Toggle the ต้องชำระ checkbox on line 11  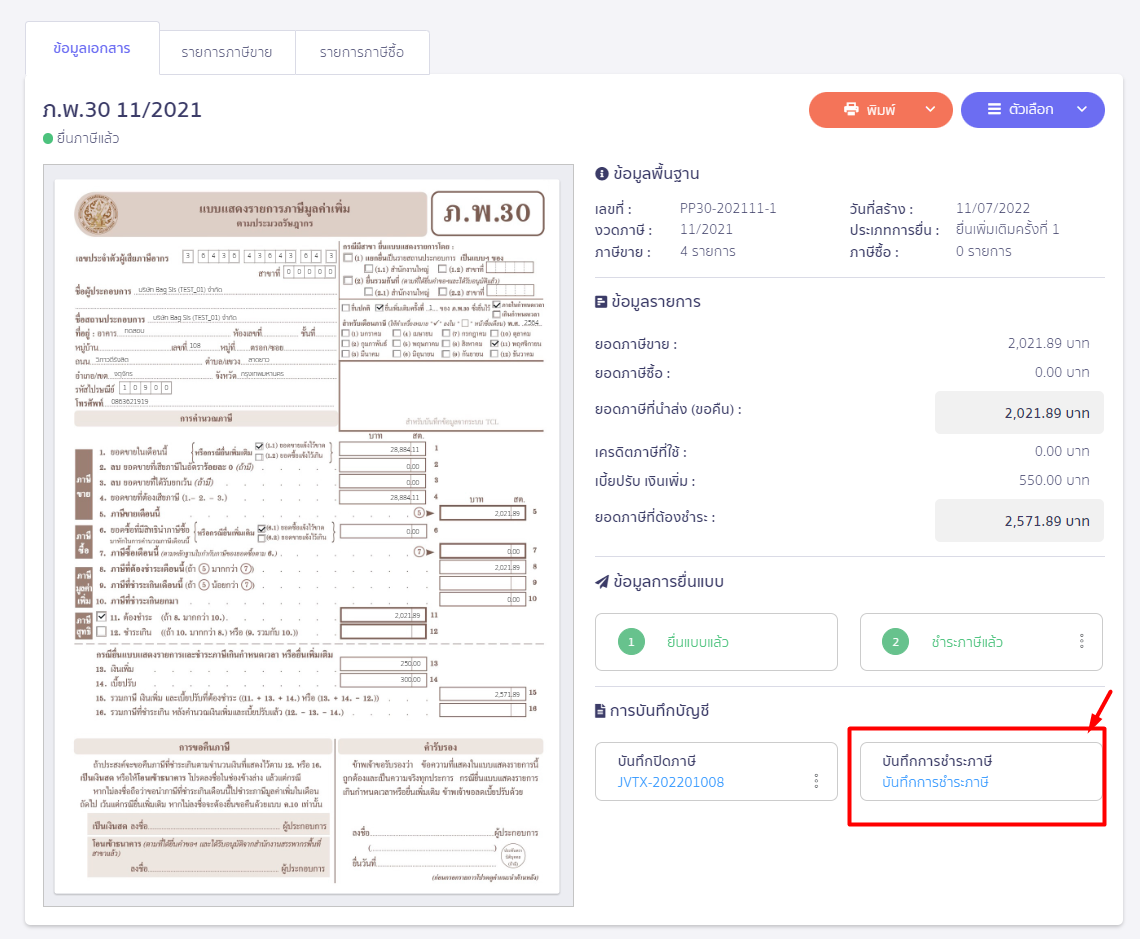(x=101, y=616)
